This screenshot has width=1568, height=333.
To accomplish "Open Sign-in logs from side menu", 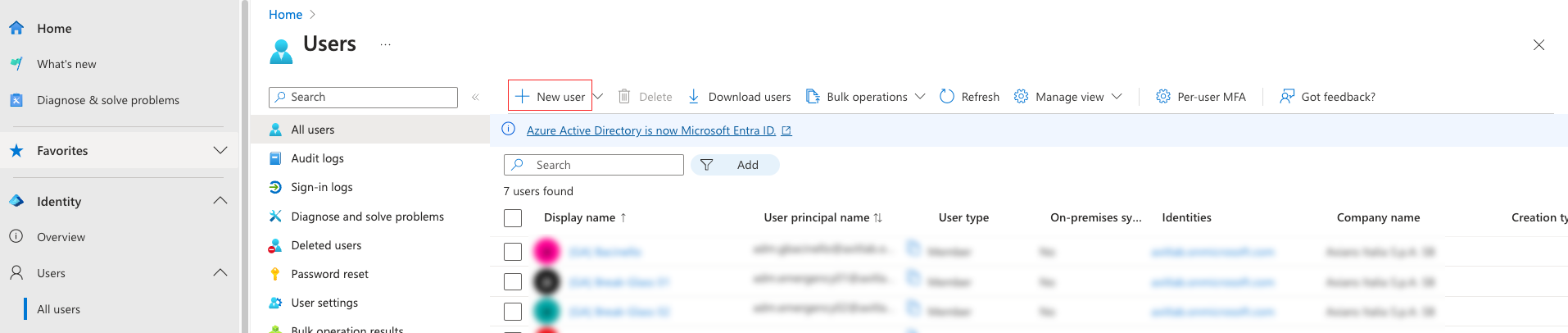I will coord(321,187).
